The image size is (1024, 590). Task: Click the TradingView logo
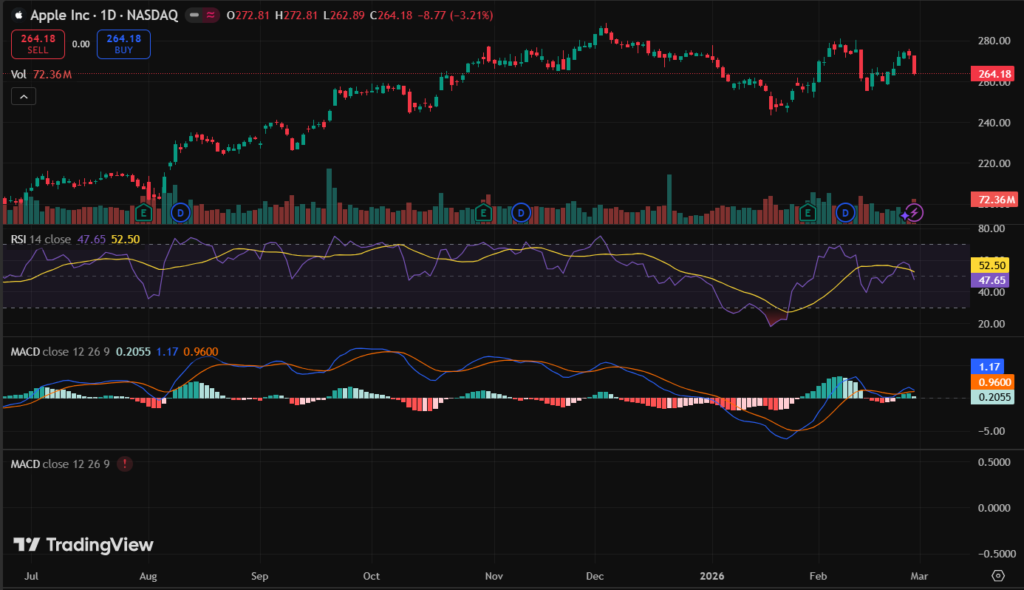point(83,545)
